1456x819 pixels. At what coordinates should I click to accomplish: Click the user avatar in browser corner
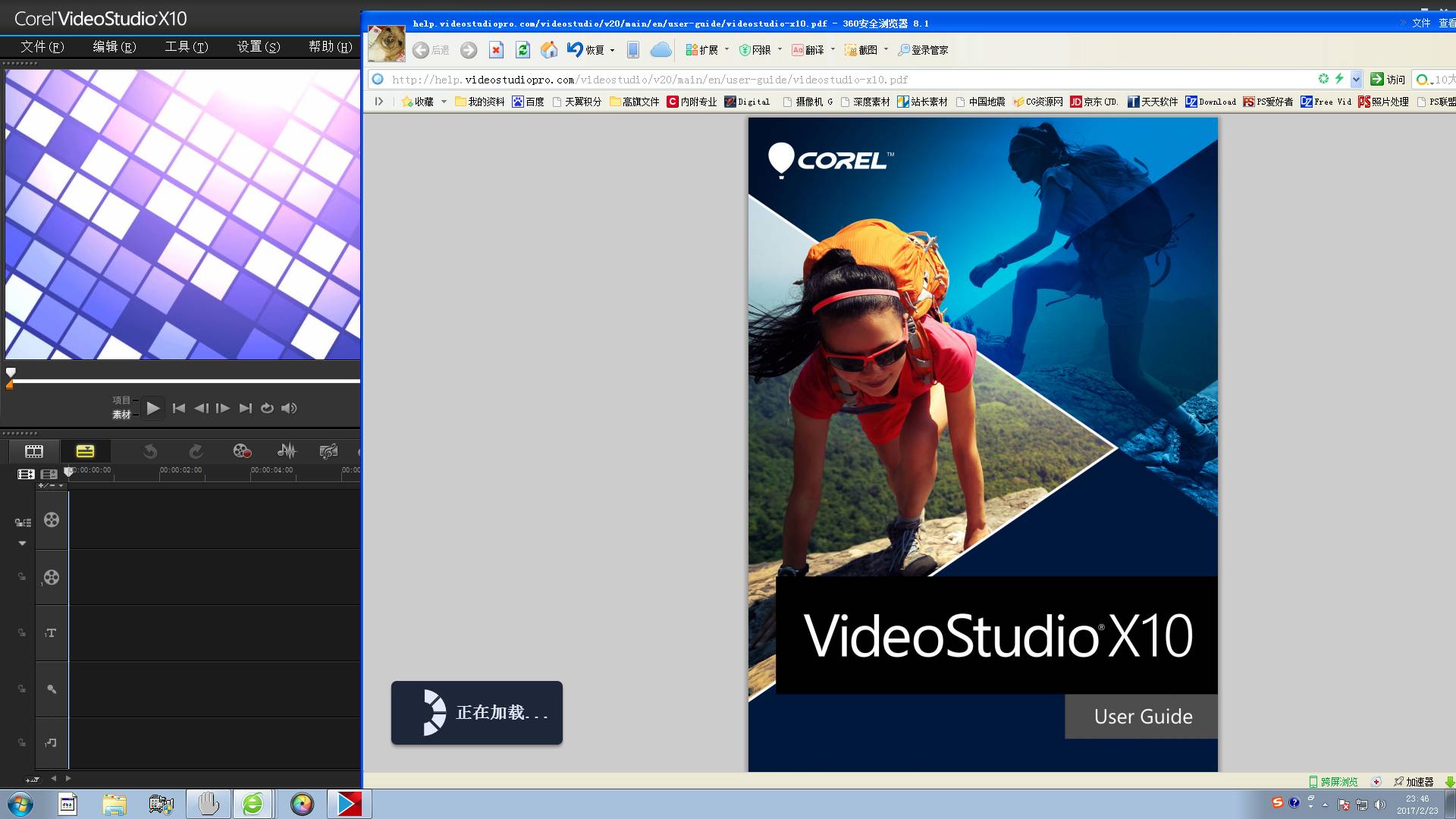tap(387, 43)
